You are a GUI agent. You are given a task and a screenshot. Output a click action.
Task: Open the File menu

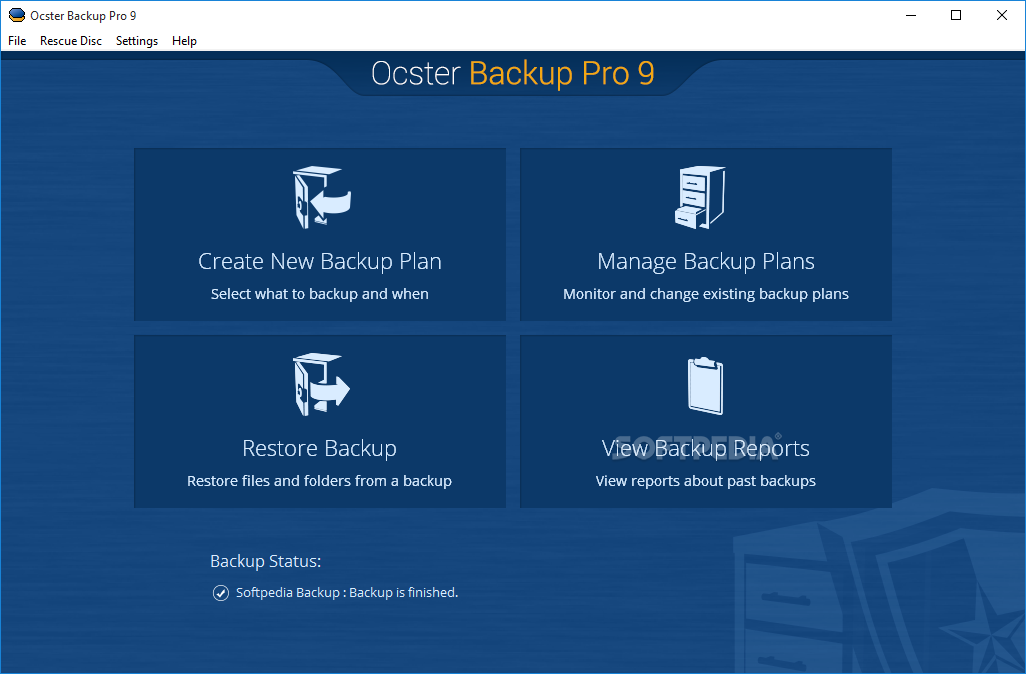17,41
